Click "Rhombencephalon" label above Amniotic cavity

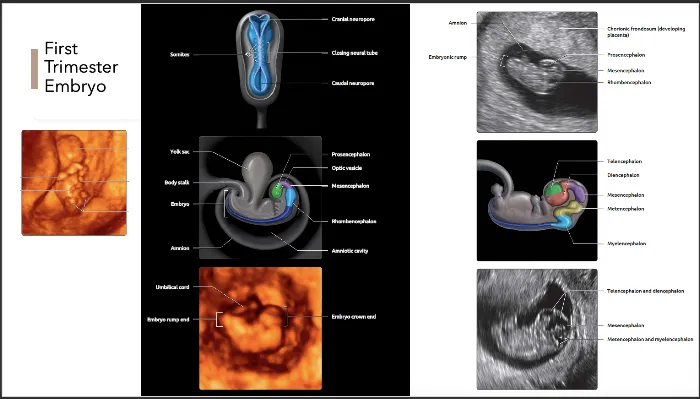(x=354, y=221)
